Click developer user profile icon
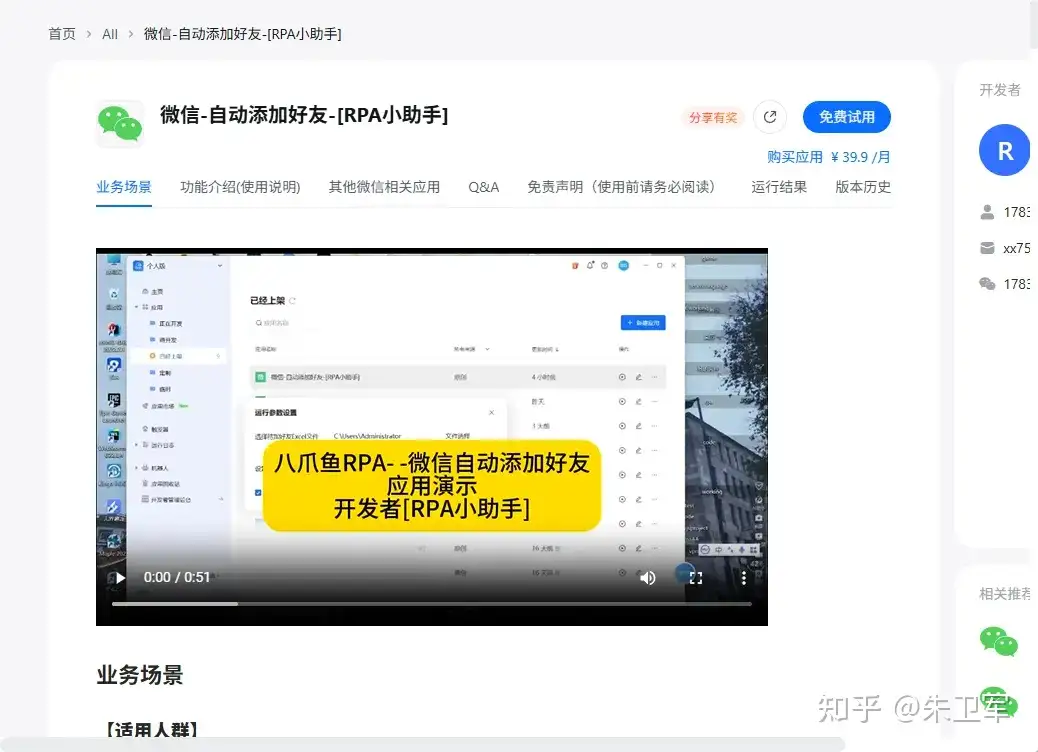Screen dimensions: 1038x752 tap(987, 212)
